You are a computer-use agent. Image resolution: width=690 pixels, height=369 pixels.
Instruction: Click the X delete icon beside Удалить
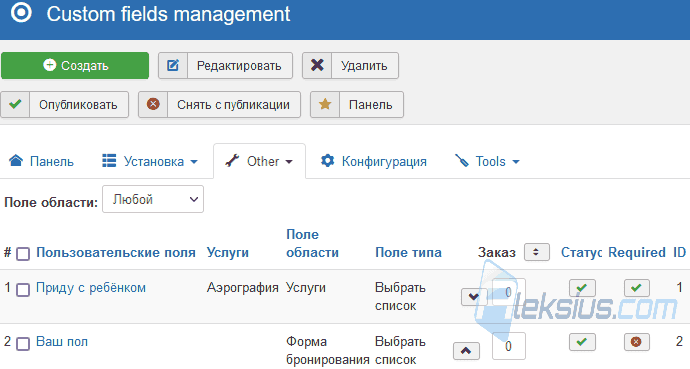click(317, 66)
